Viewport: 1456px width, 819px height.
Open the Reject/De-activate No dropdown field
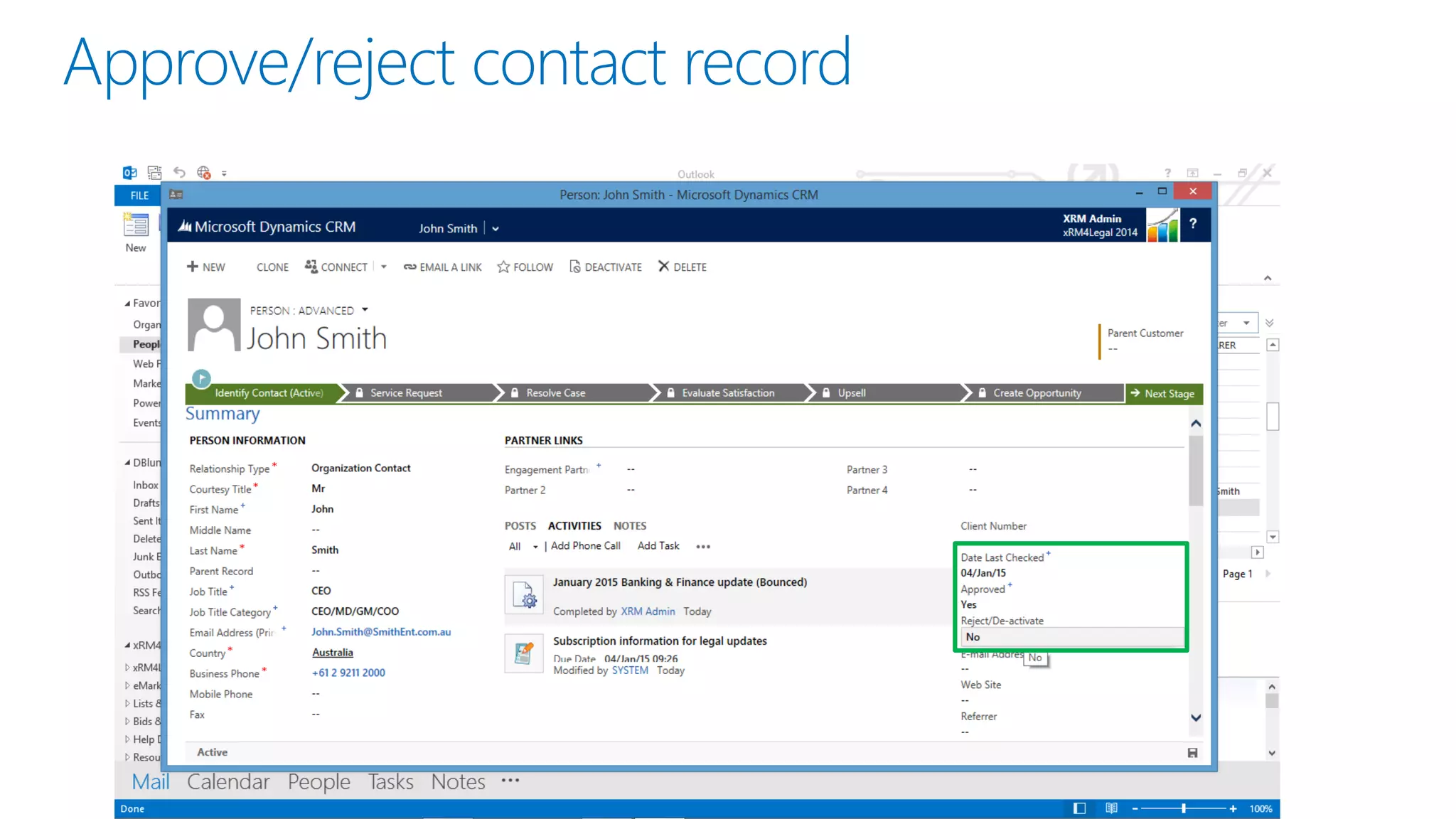(x=1073, y=637)
